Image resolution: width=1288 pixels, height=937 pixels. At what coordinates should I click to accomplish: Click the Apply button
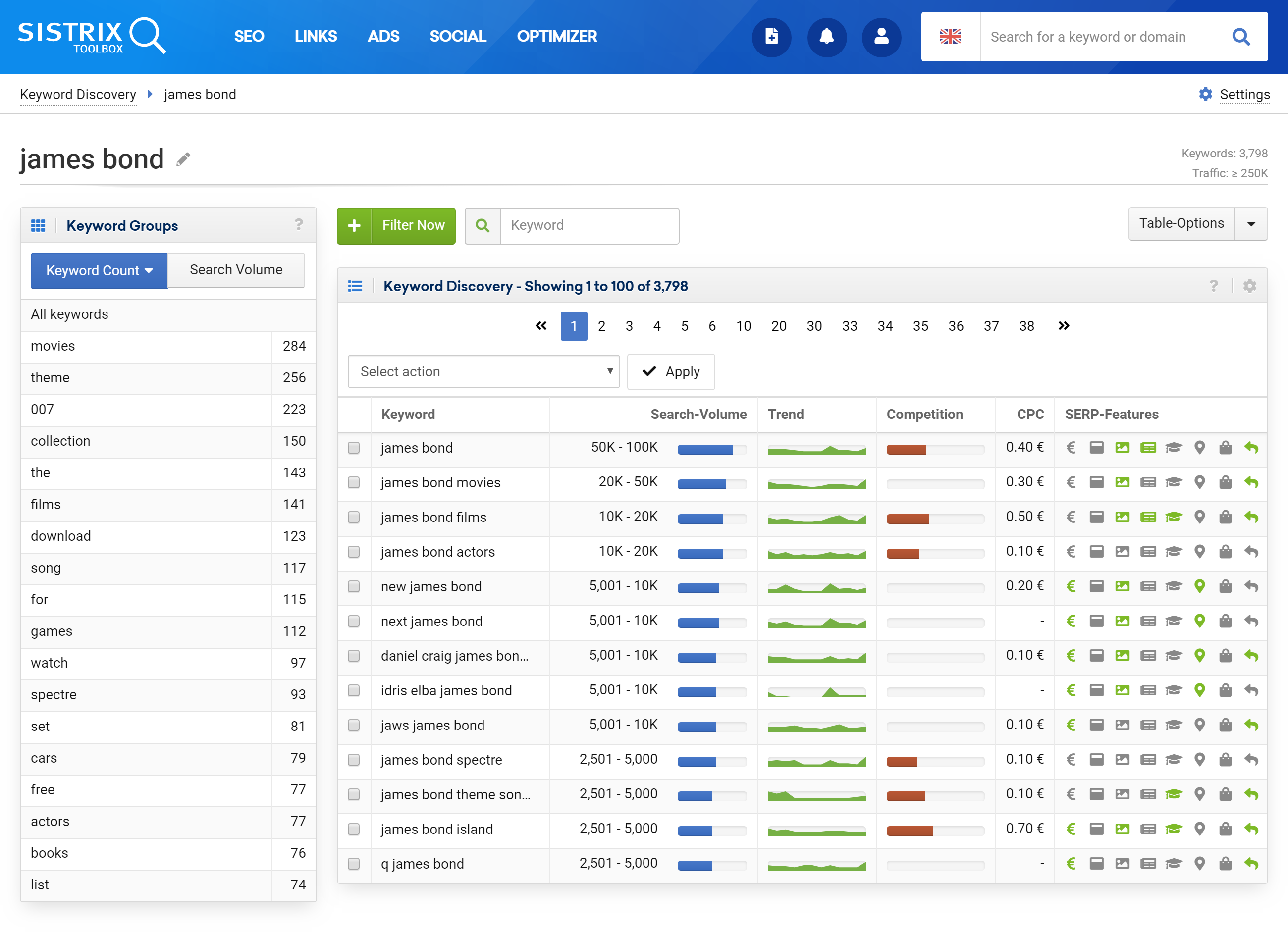tap(671, 371)
